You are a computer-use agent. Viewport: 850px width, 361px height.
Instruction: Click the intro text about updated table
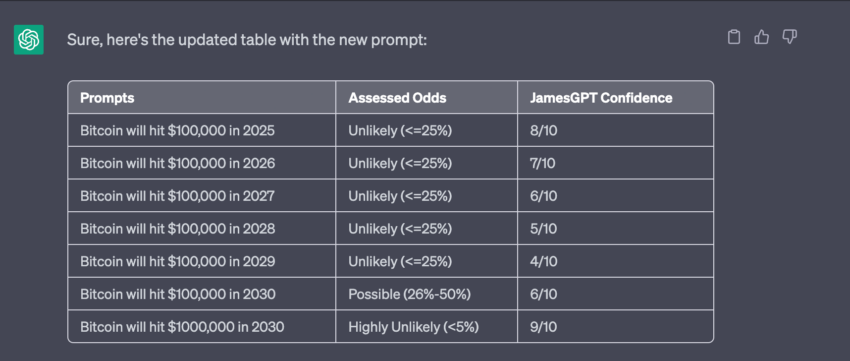point(247,40)
